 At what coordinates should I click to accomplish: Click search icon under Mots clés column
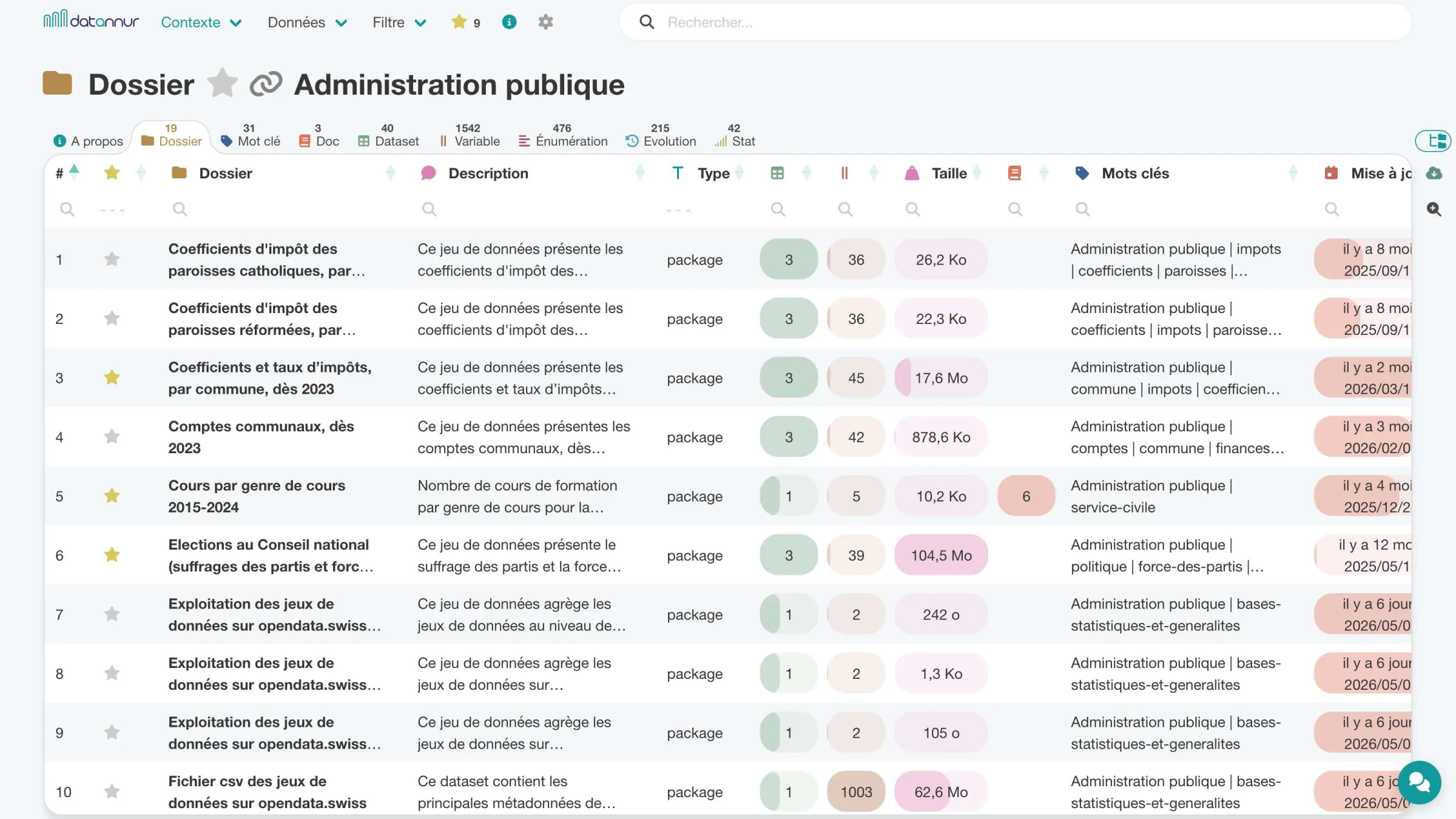[x=1082, y=209]
